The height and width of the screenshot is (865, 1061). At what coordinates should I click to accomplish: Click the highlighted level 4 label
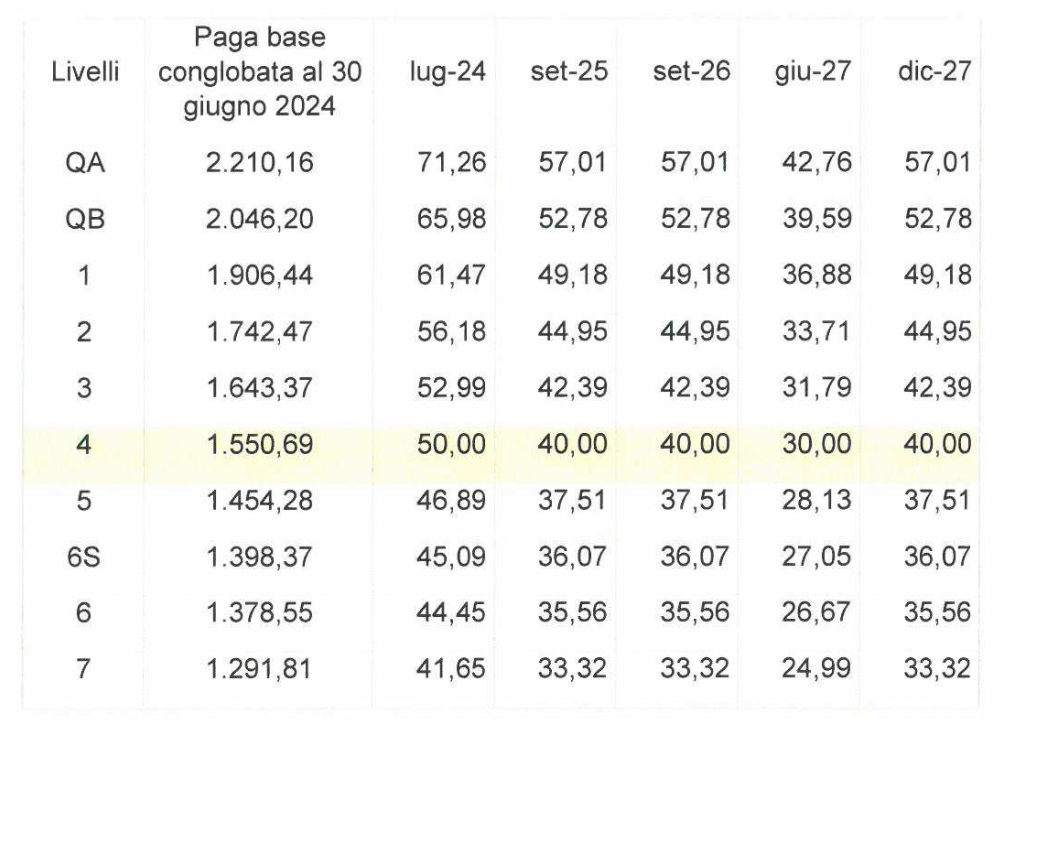[x=84, y=444]
